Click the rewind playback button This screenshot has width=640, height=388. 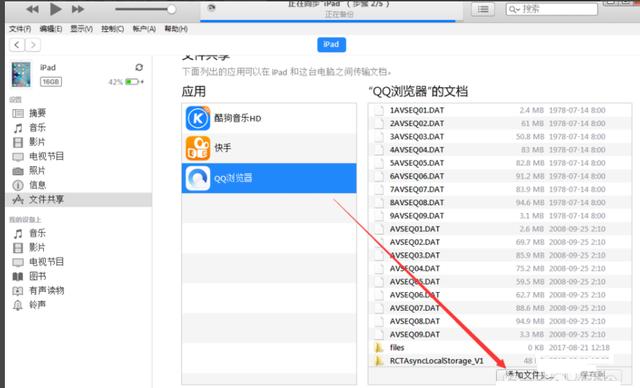pyautogui.click(x=32, y=9)
